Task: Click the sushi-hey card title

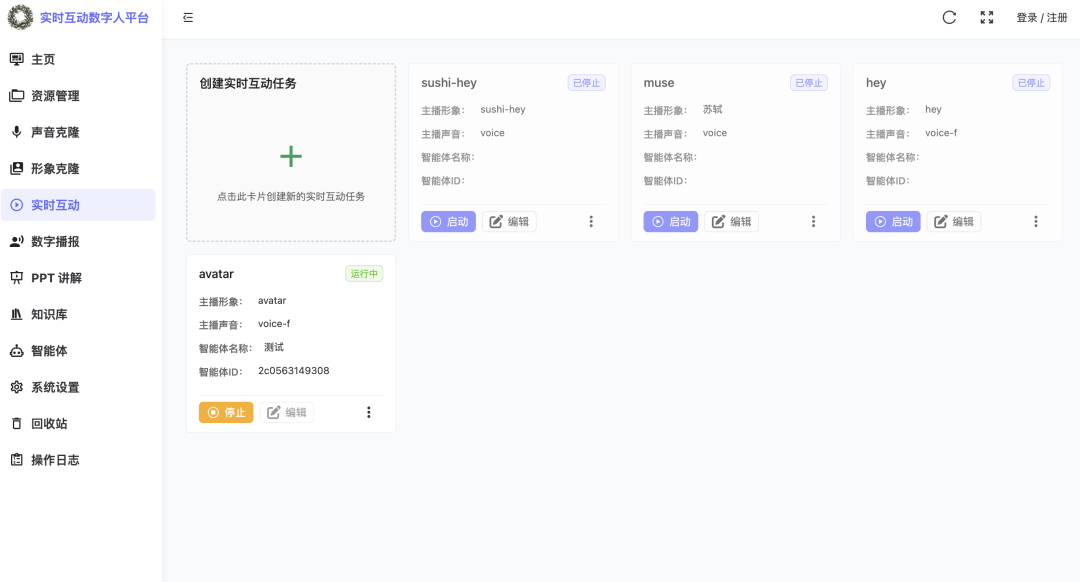Action: pos(449,83)
